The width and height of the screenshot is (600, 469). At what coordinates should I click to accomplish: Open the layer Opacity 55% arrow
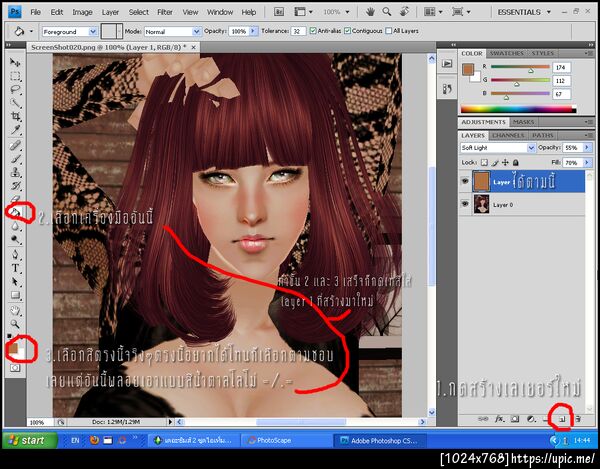tap(587, 147)
